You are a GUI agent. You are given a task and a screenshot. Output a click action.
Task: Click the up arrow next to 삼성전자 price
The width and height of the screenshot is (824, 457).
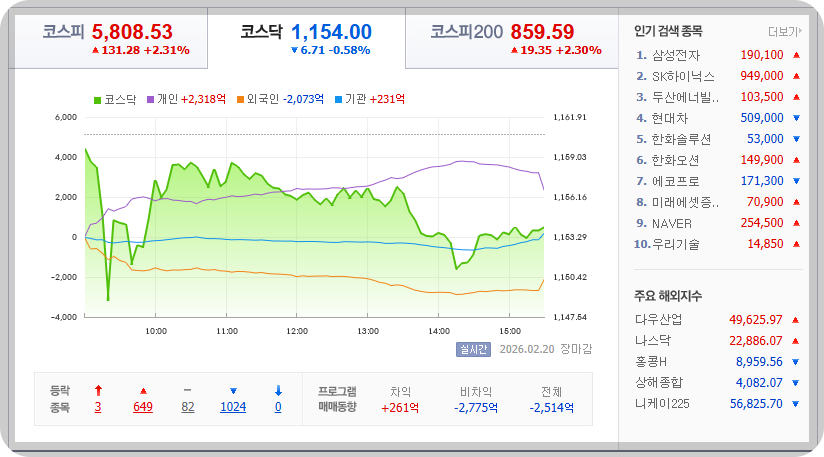click(796, 55)
